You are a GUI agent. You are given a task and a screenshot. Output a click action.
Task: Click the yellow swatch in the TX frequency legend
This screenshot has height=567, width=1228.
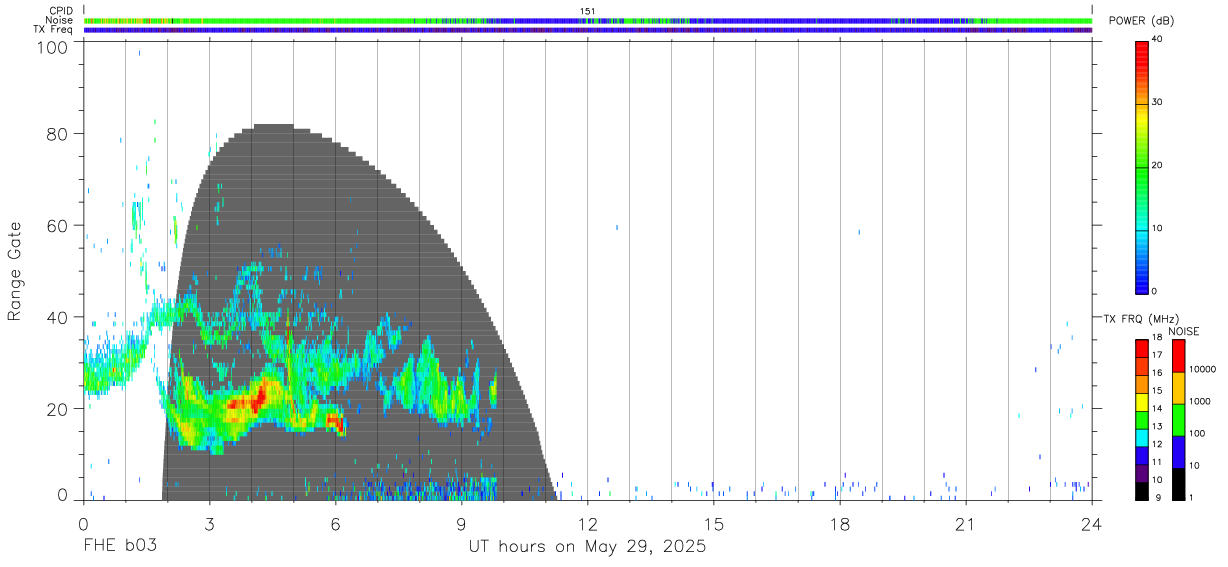click(x=1141, y=402)
